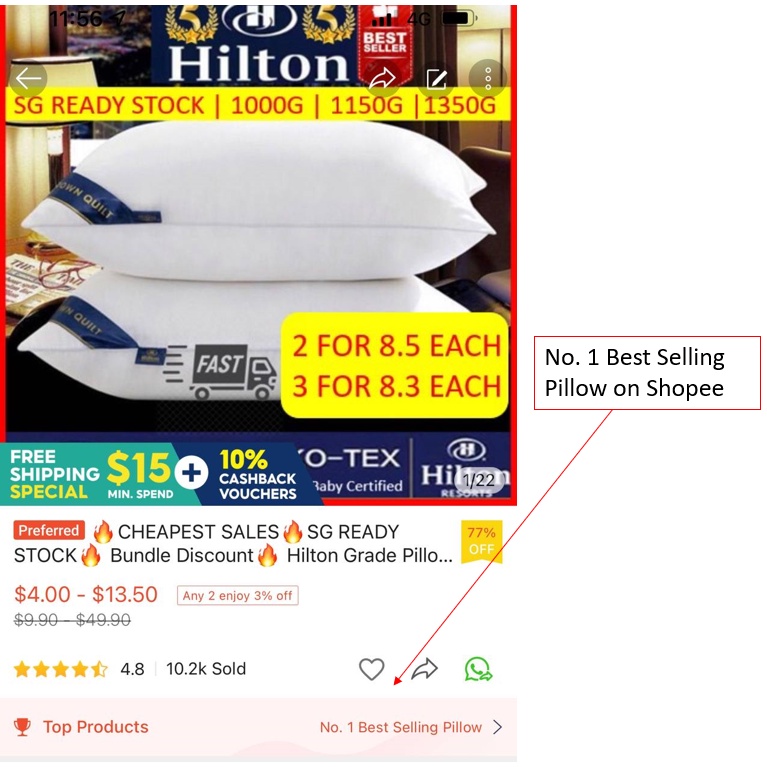This screenshot has height=767, width=767.
Task: Open the three-dot more options menu
Action: tap(488, 78)
